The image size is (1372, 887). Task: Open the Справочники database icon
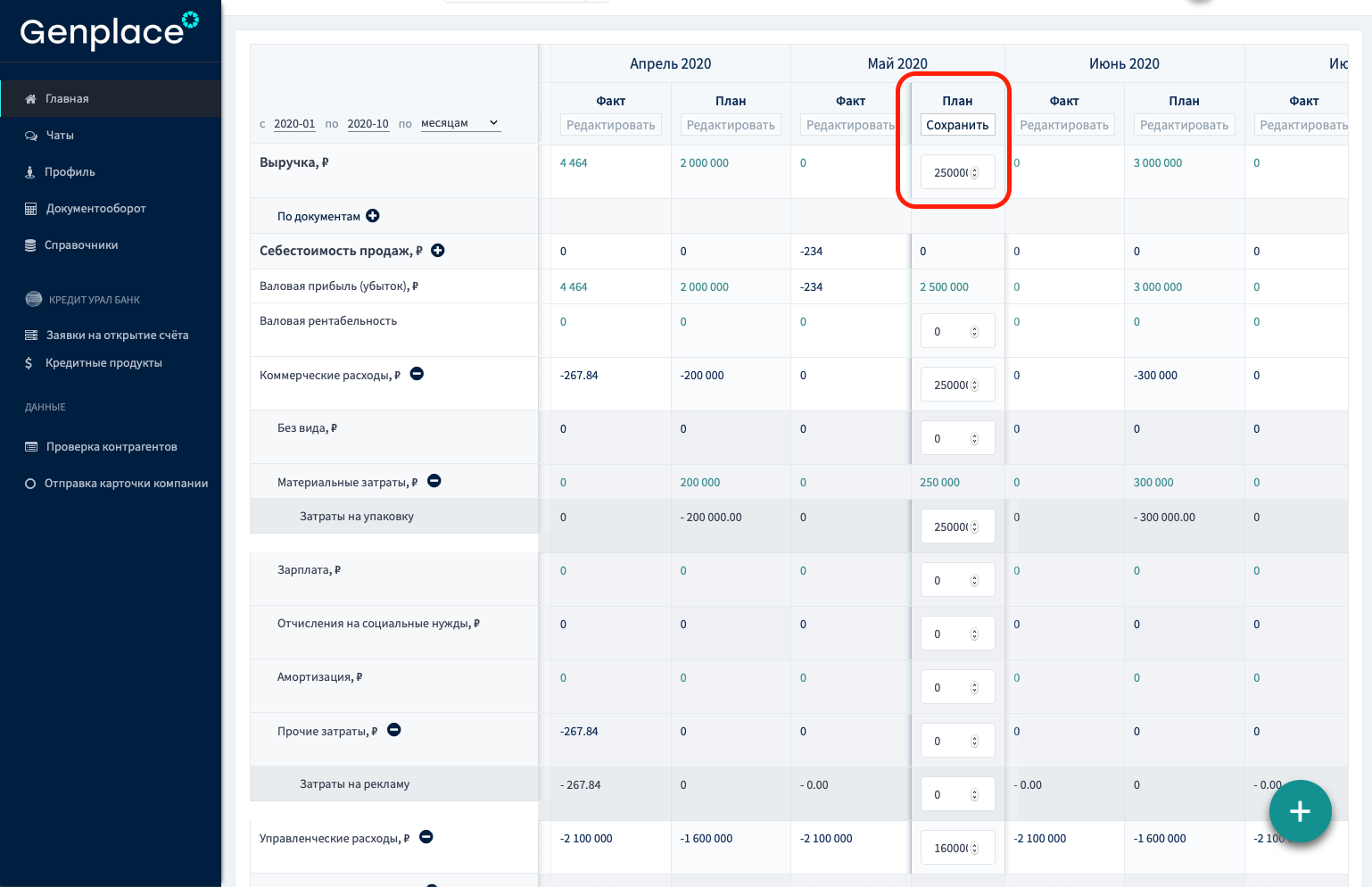(x=30, y=245)
